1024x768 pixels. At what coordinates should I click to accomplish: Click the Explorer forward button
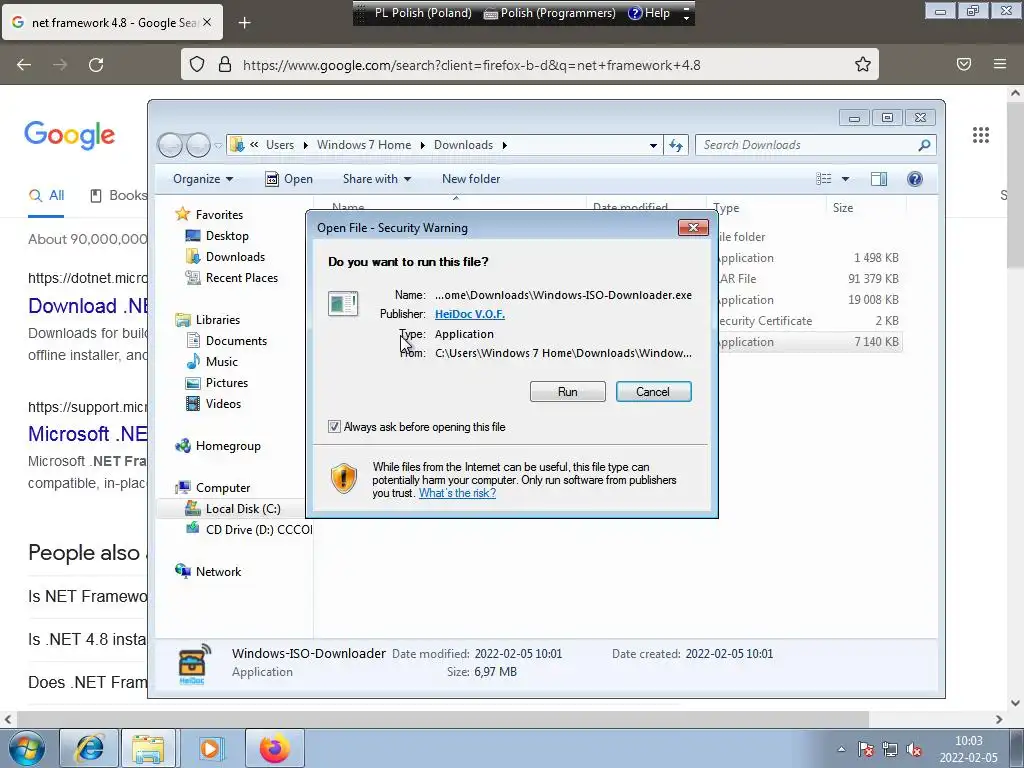coord(198,145)
